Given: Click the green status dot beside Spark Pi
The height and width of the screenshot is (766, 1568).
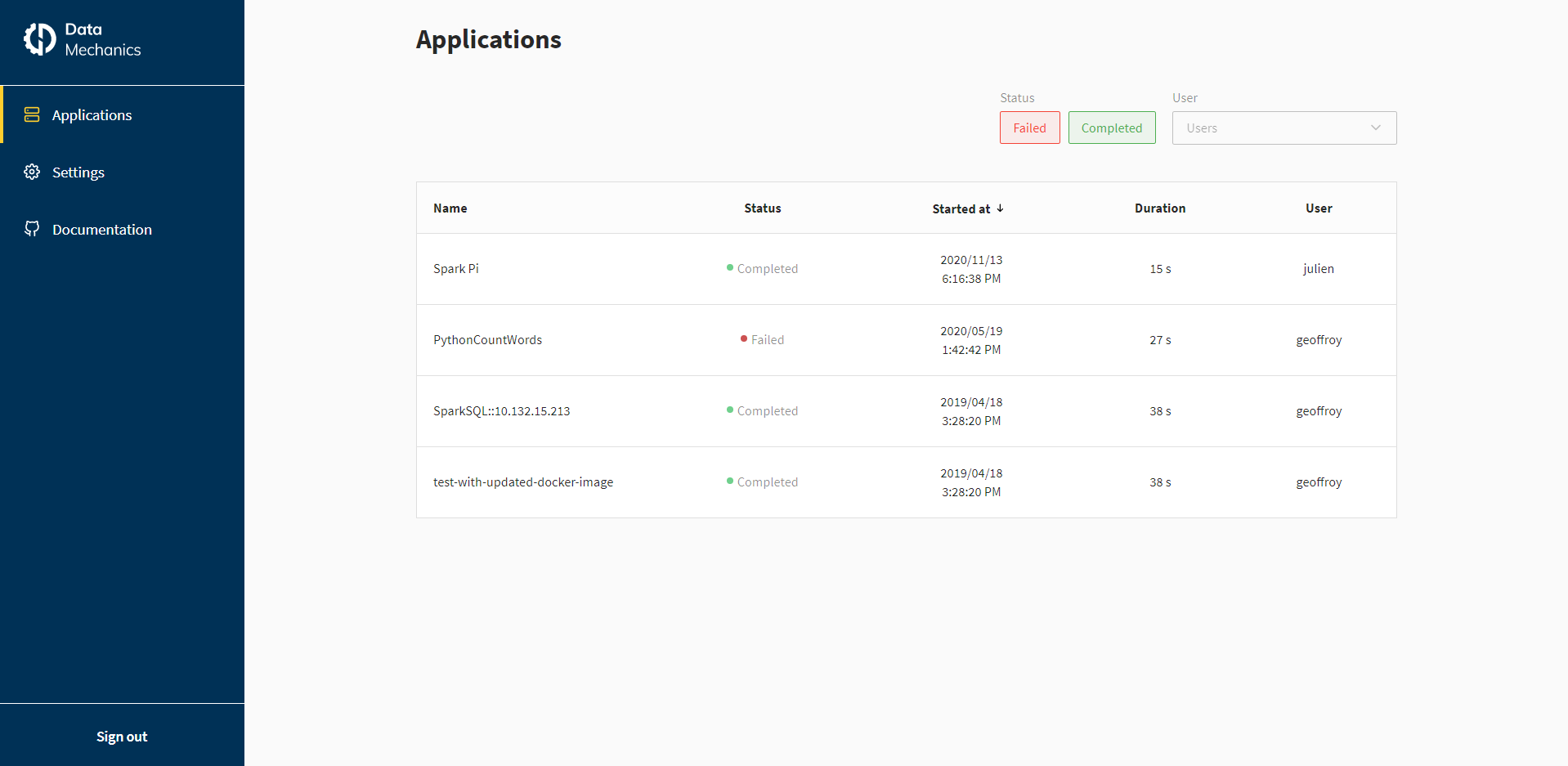Looking at the screenshot, I should tap(730, 267).
